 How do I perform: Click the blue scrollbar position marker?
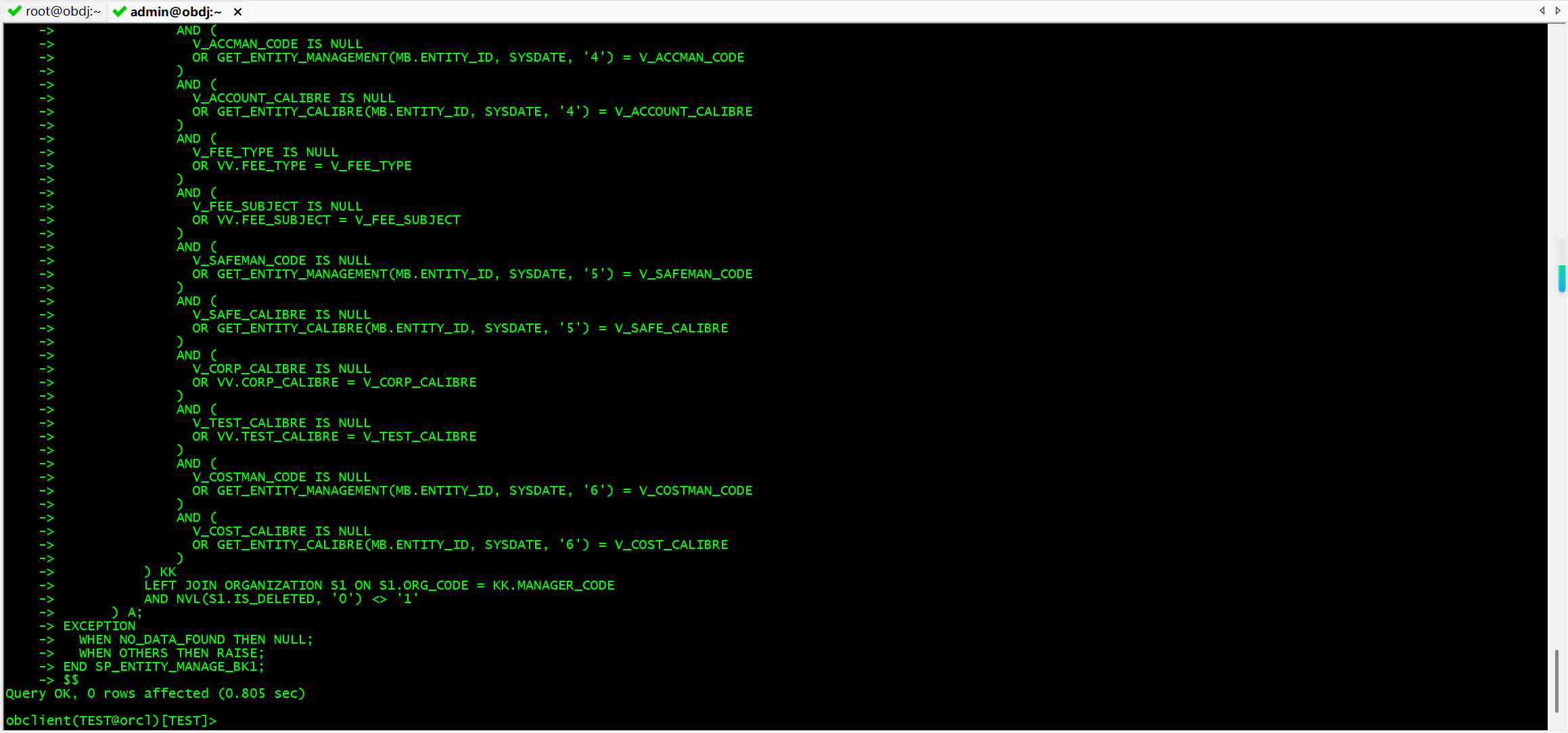(x=1562, y=278)
